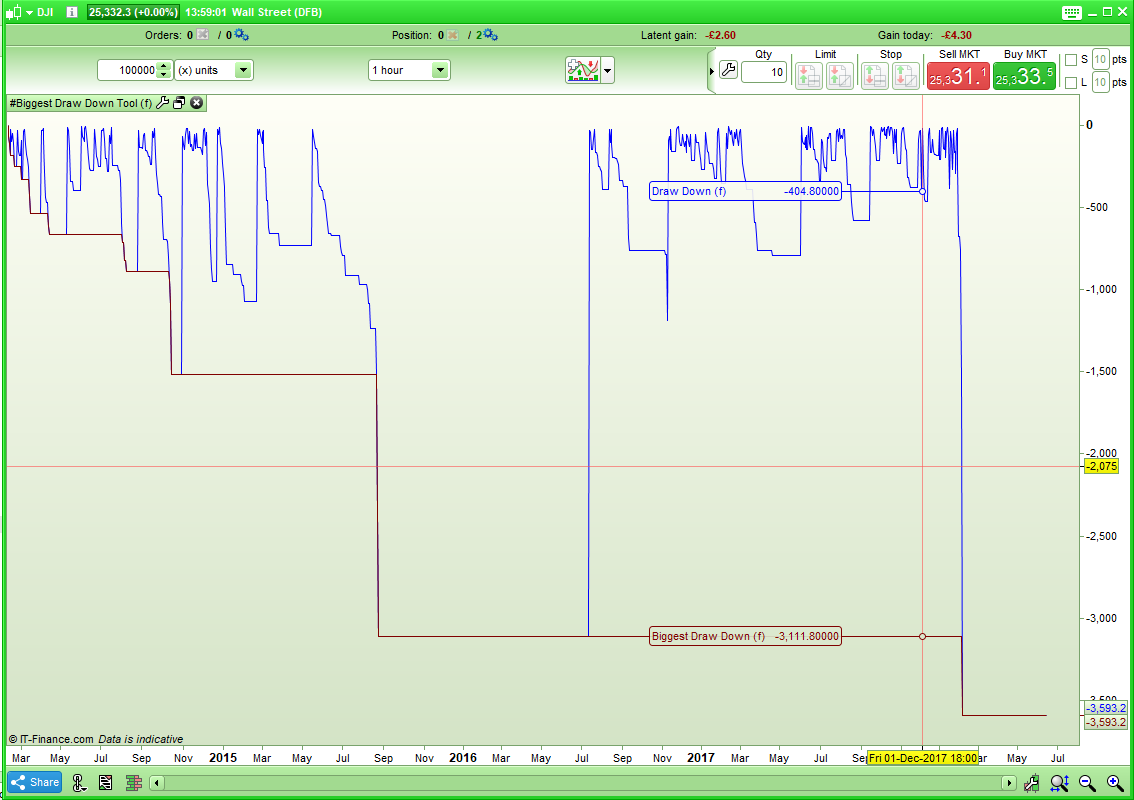Click the Sell MKT price button
The image size is (1134, 800).
[958, 76]
